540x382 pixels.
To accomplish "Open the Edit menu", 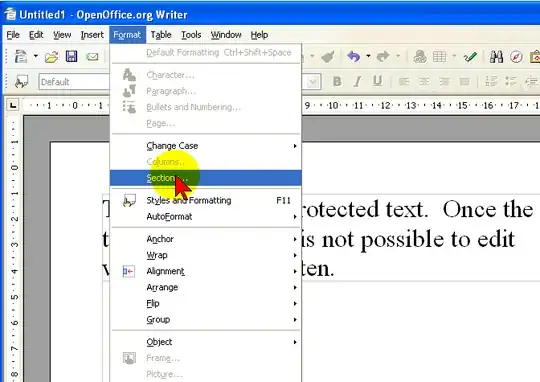I will 36,35.
